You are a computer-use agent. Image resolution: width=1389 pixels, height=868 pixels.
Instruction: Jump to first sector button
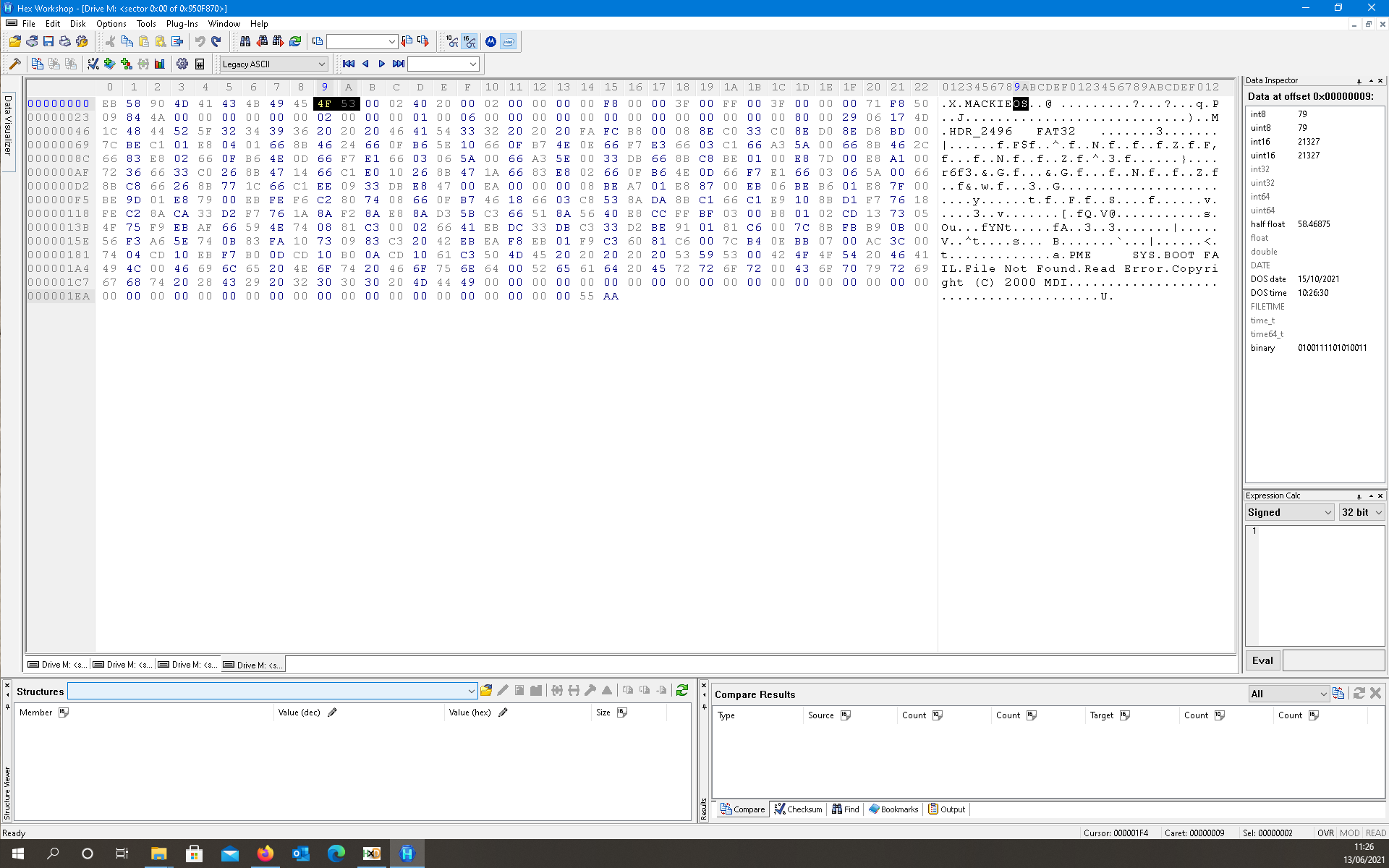[349, 64]
